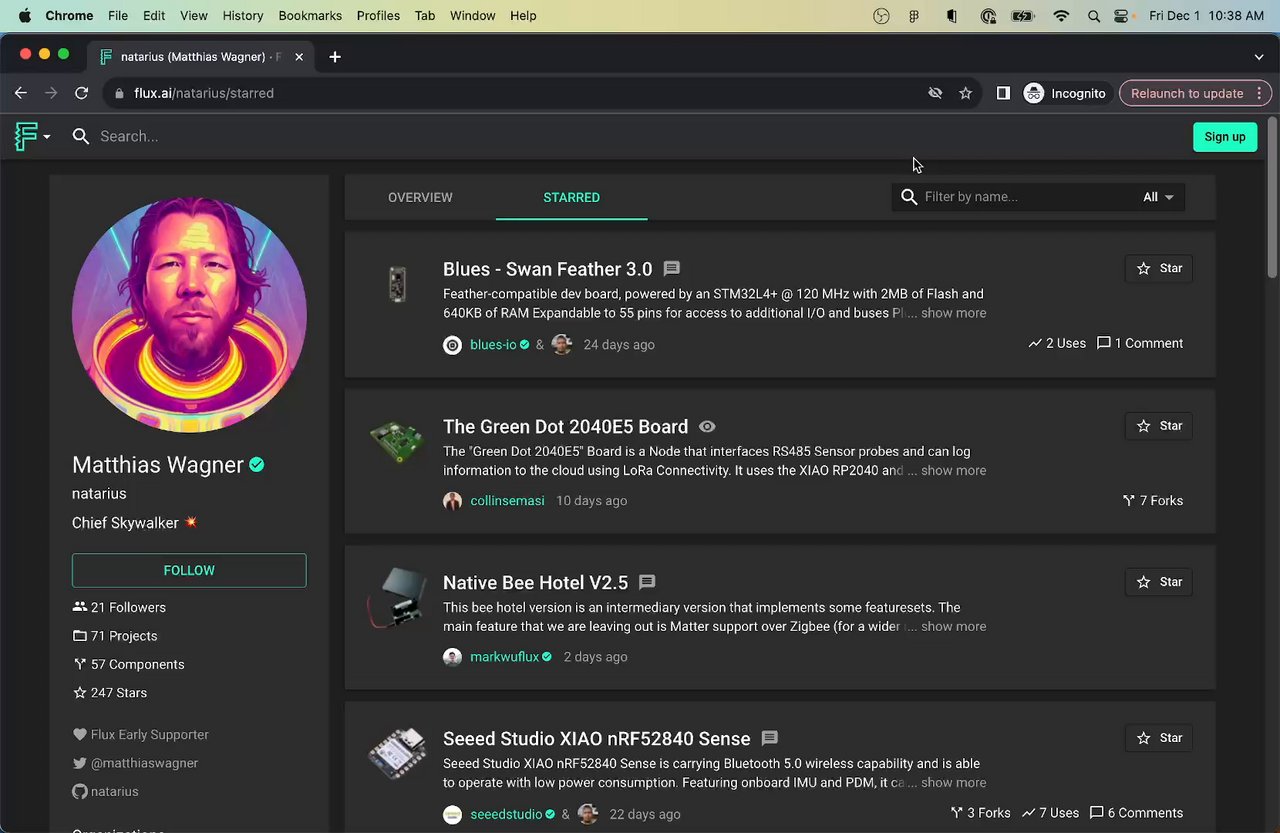This screenshot has width=1280, height=833.
Task: Go back with browser back arrow
Action: [20, 93]
